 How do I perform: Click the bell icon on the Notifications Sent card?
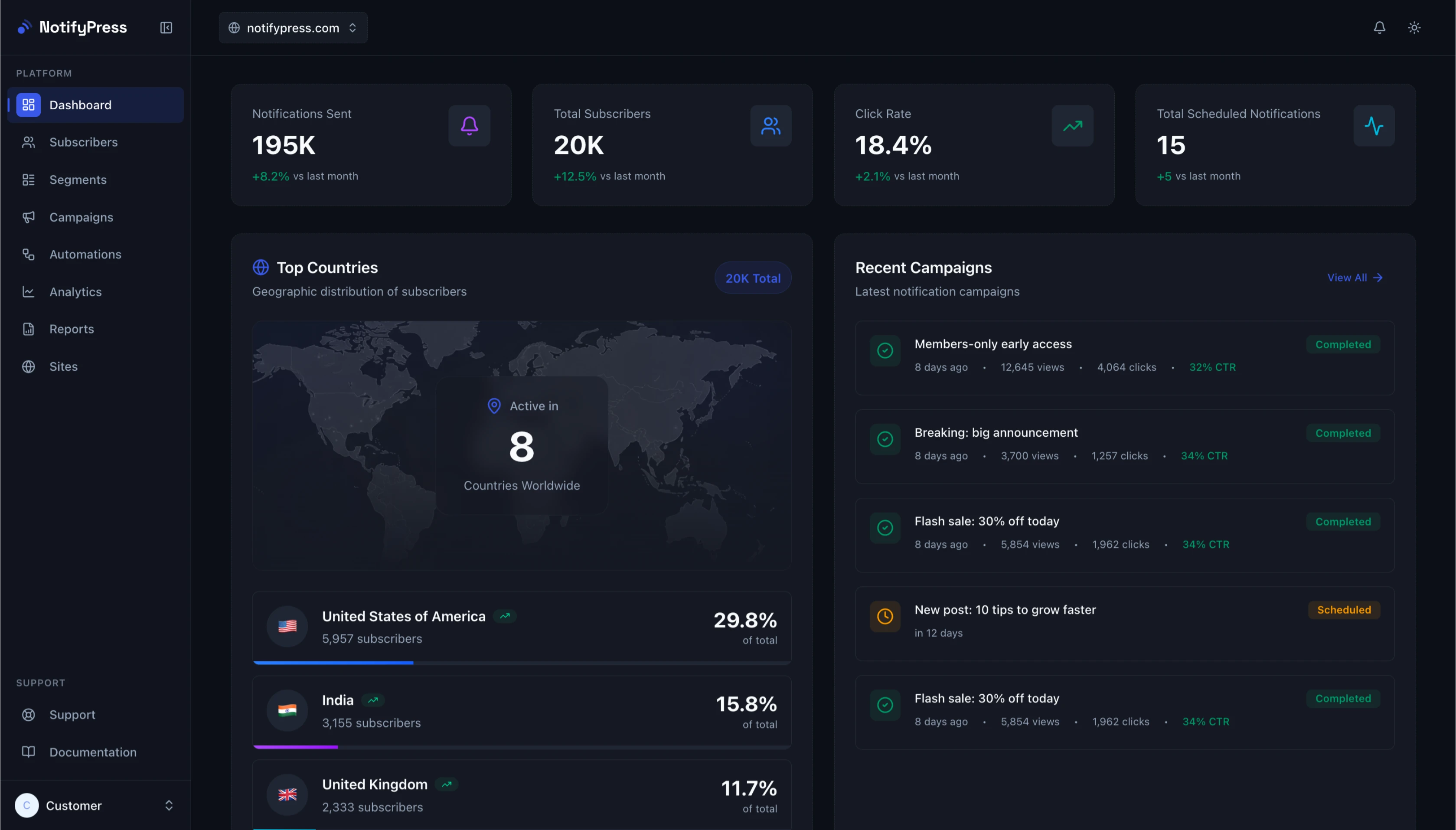pos(469,125)
